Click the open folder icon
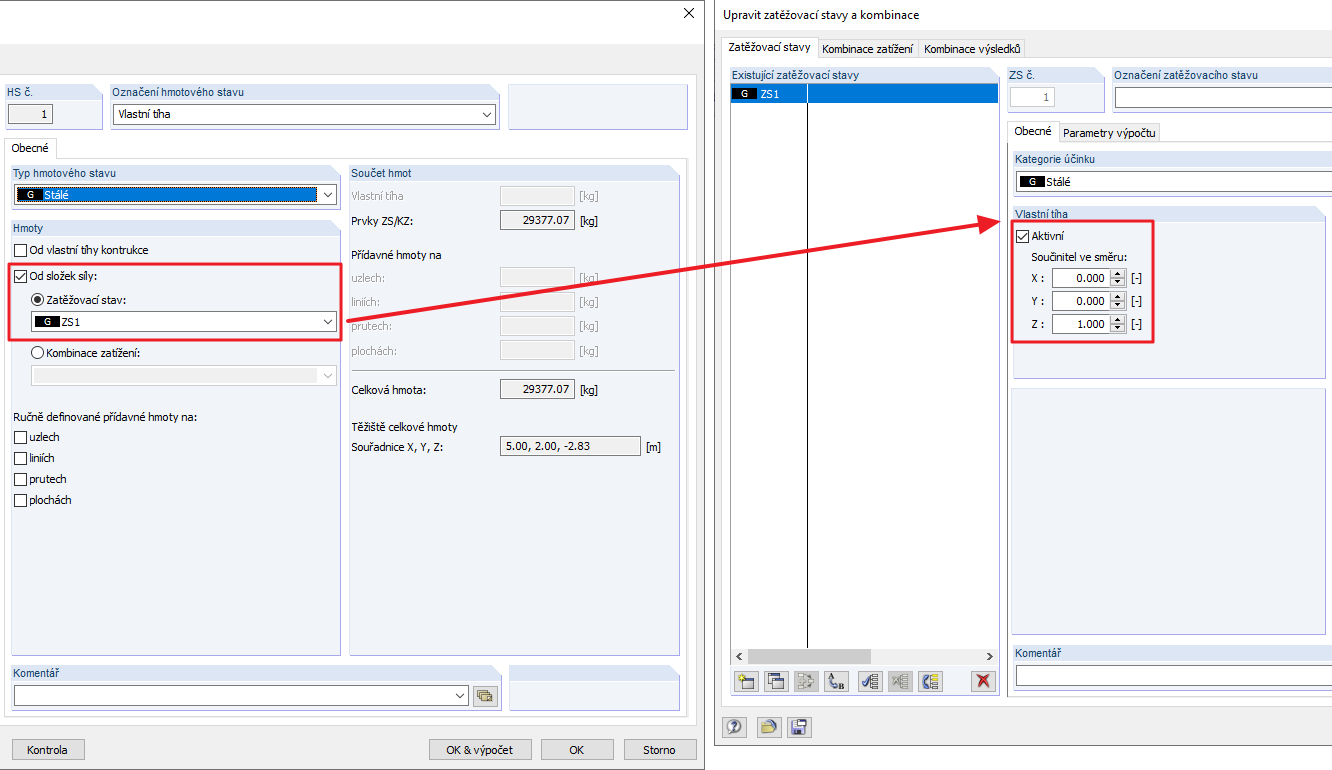This screenshot has height=770, width=1332. (x=768, y=727)
